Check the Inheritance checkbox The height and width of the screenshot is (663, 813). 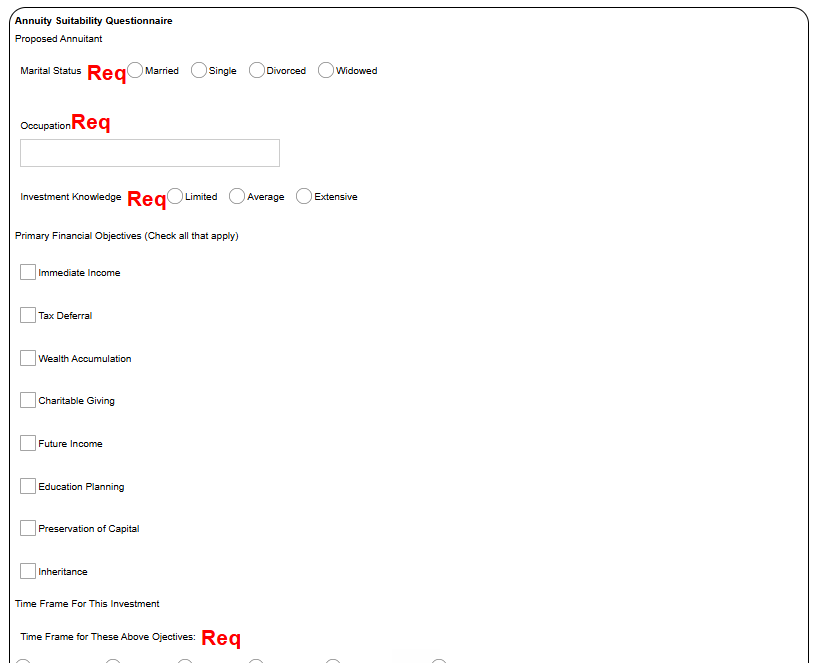(28, 571)
